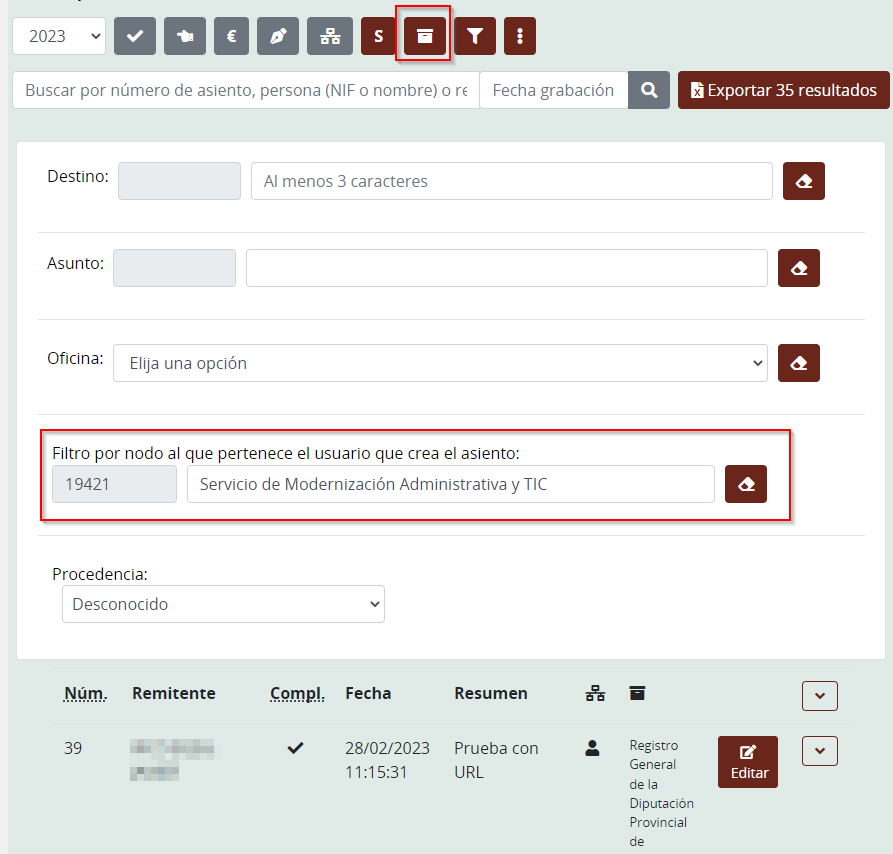Open the 2023 year dropdown
893x854 pixels.
click(x=58, y=36)
